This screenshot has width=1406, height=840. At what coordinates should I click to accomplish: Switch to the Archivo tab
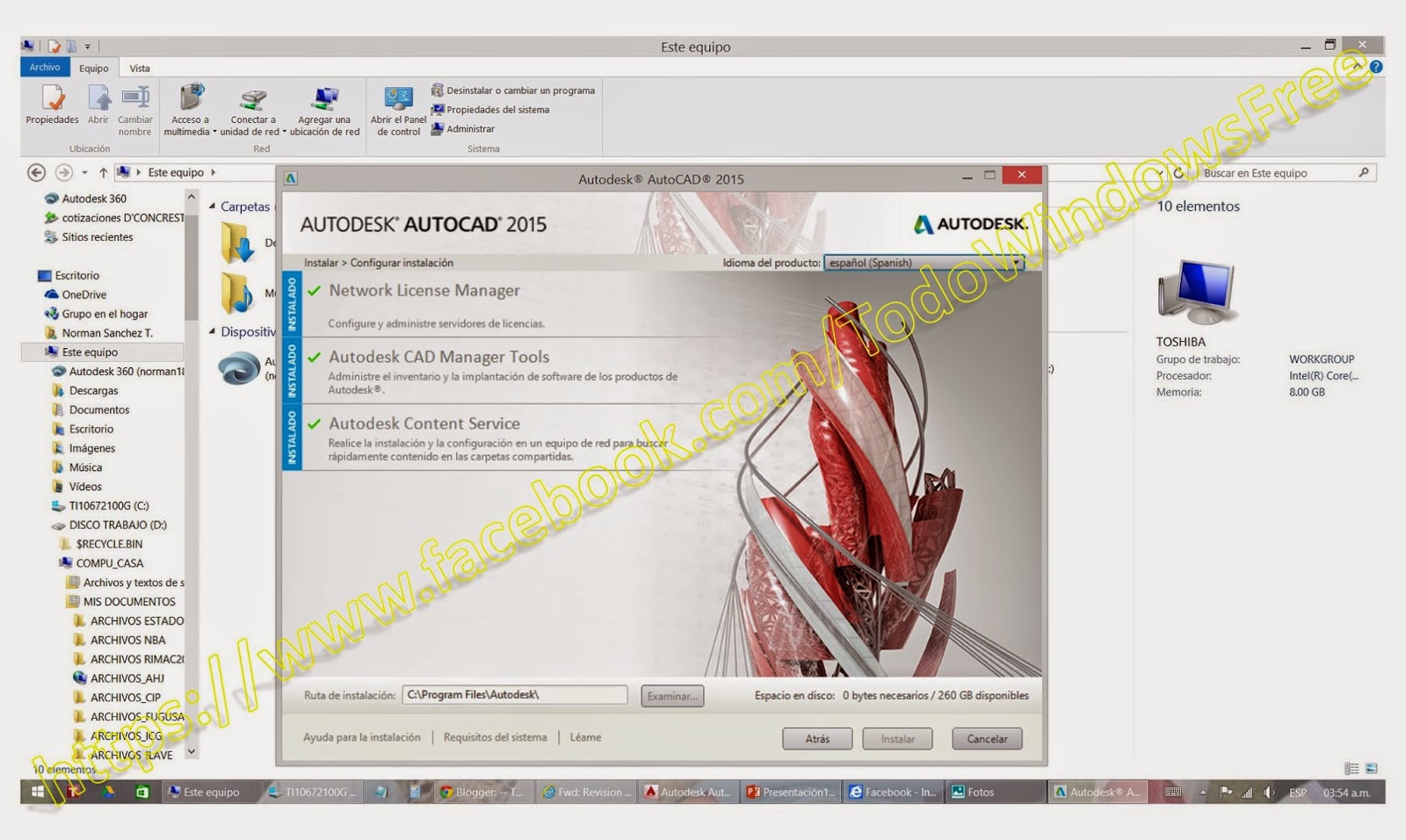coord(45,68)
